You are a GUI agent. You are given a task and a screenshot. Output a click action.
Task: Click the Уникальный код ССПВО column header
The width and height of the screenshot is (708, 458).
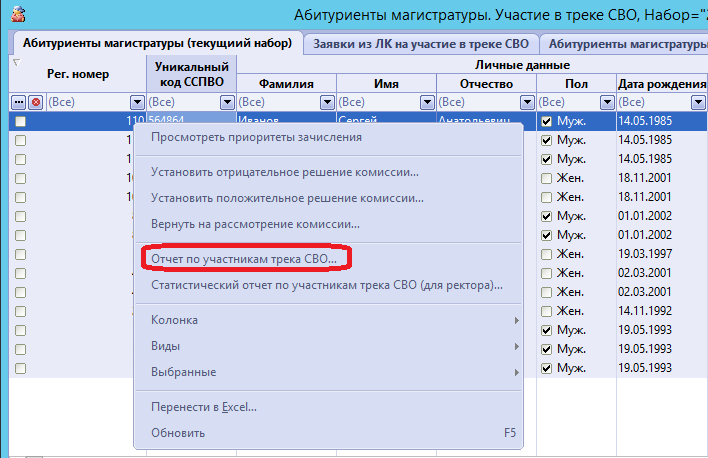tap(191, 74)
